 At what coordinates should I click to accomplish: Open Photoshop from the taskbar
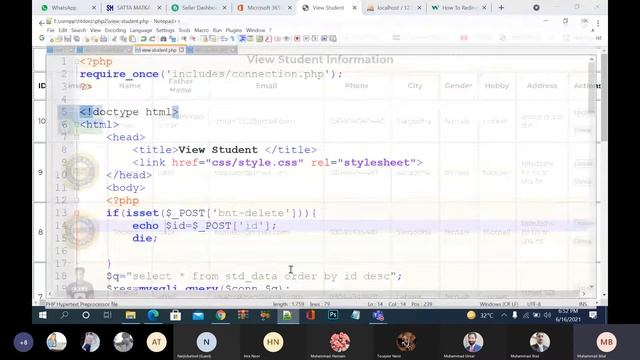[x=333, y=315]
